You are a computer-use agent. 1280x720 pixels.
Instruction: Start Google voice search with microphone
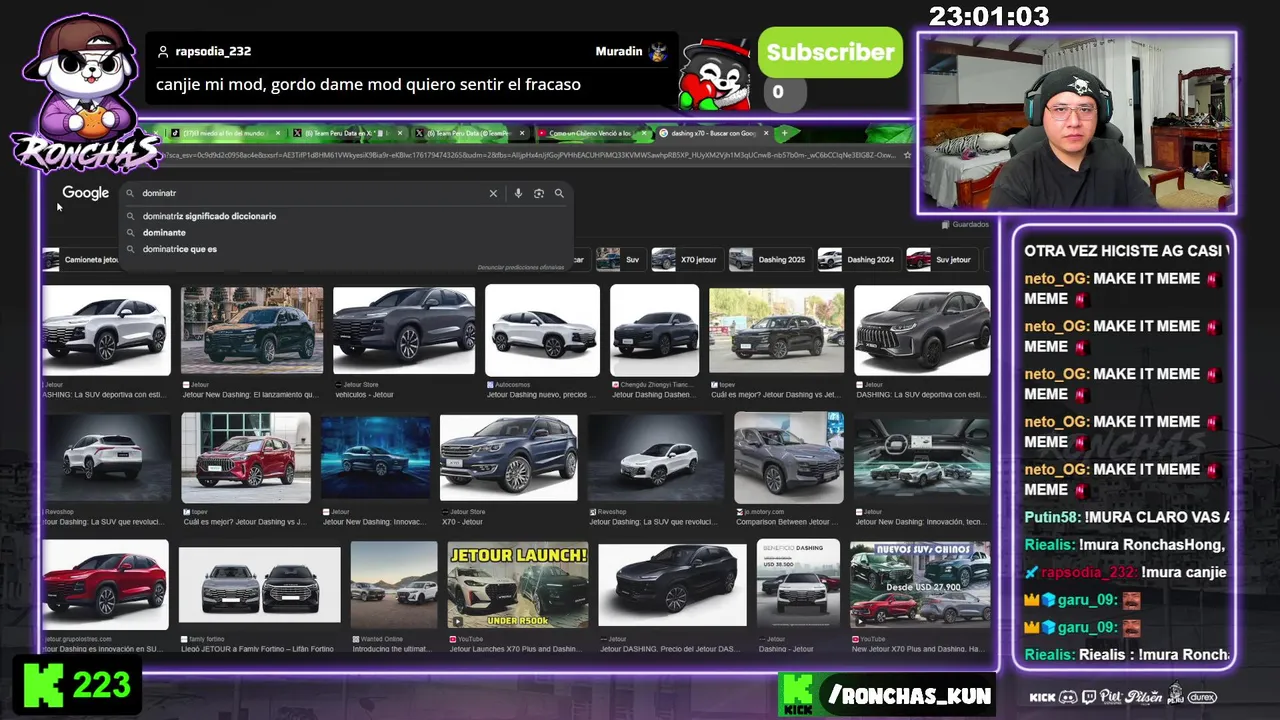(518, 193)
